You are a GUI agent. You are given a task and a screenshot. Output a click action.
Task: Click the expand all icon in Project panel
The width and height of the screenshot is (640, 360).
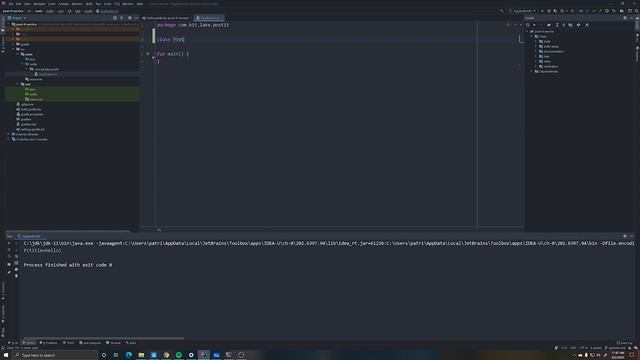click(121, 18)
